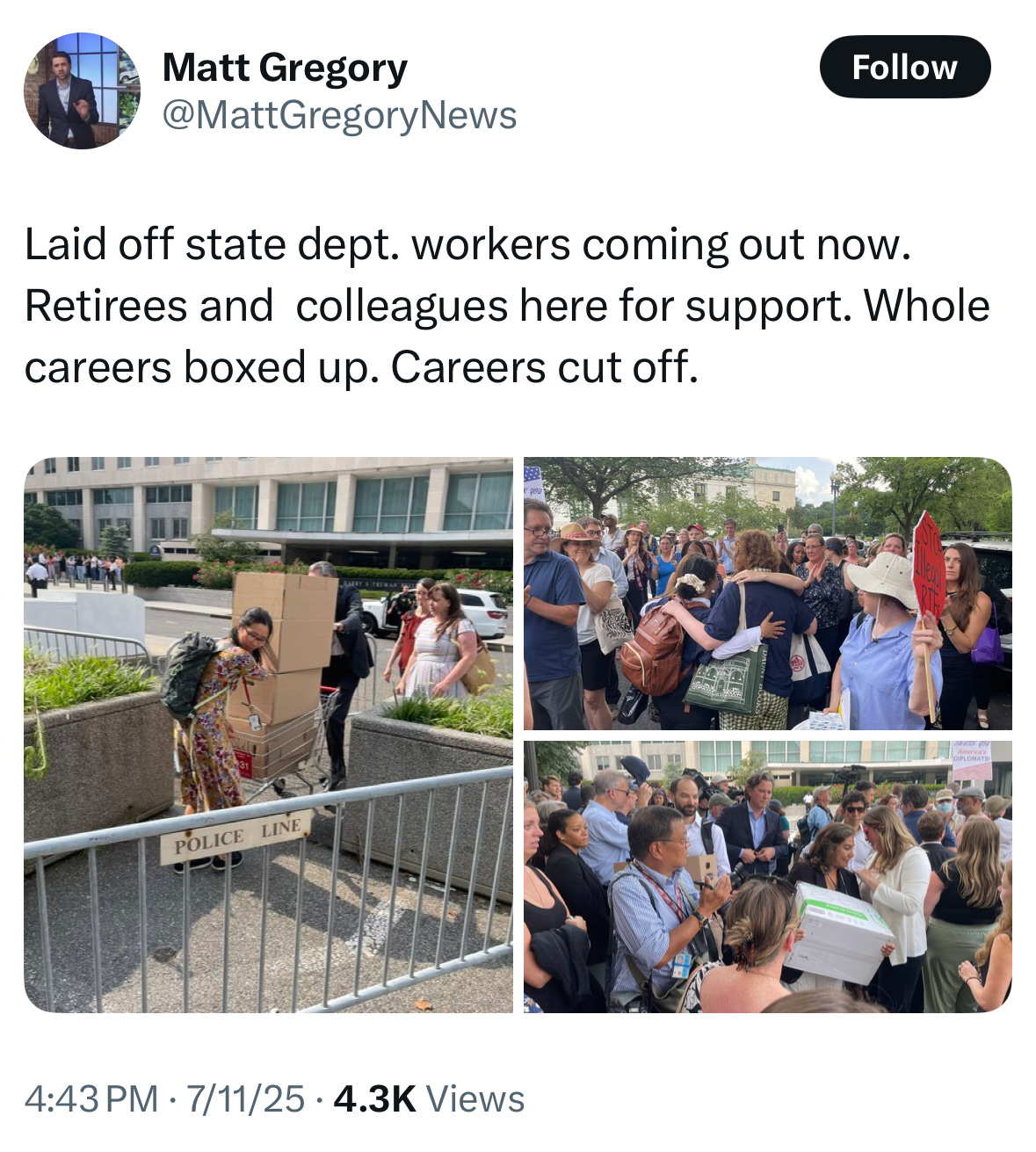Open Matt Gregory's profile avatar
Image resolution: width=1036 pixels, height=1152 pixels.
(82, 91)
